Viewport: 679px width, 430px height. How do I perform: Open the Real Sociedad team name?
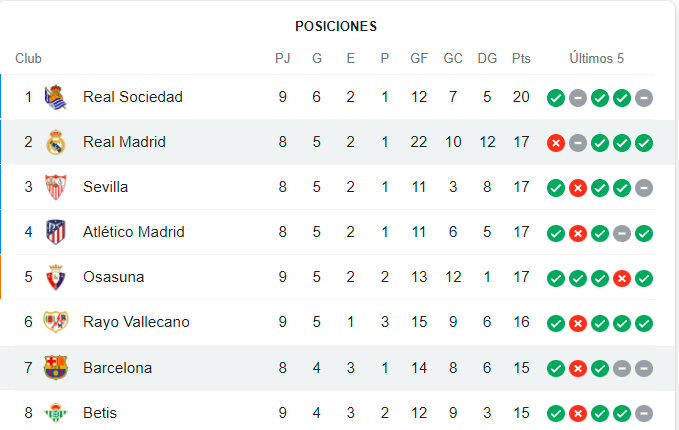[x=133, y=97]
